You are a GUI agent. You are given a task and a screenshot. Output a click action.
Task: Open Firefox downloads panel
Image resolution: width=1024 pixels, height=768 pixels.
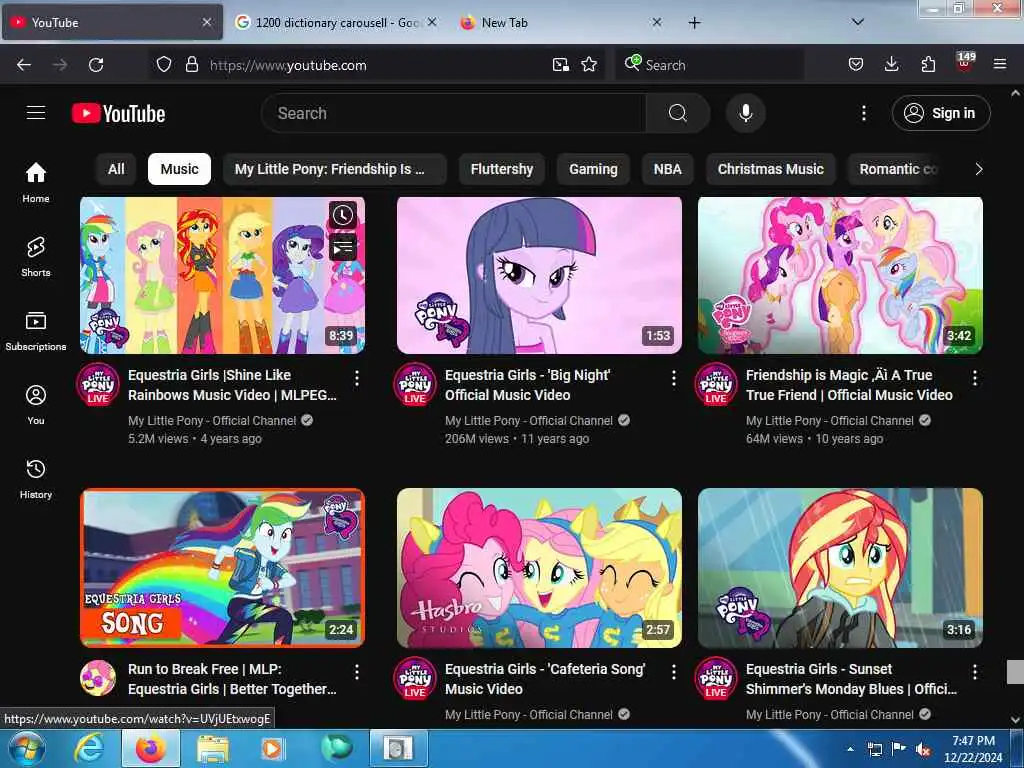pos(891,65)
